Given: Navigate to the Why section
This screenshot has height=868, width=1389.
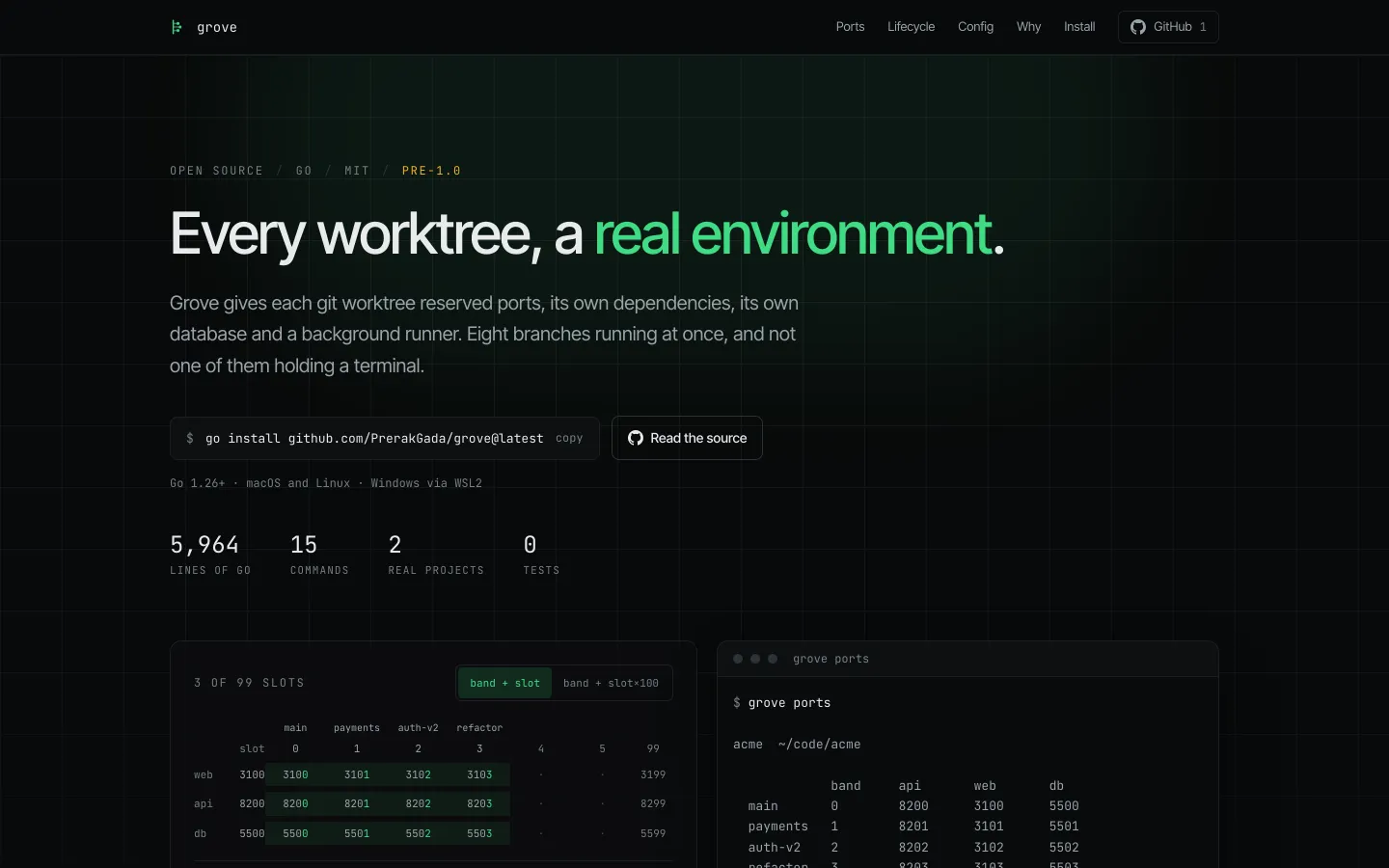Looking at the screenshot, I should pyautogui.click(x=1028, y=27).
